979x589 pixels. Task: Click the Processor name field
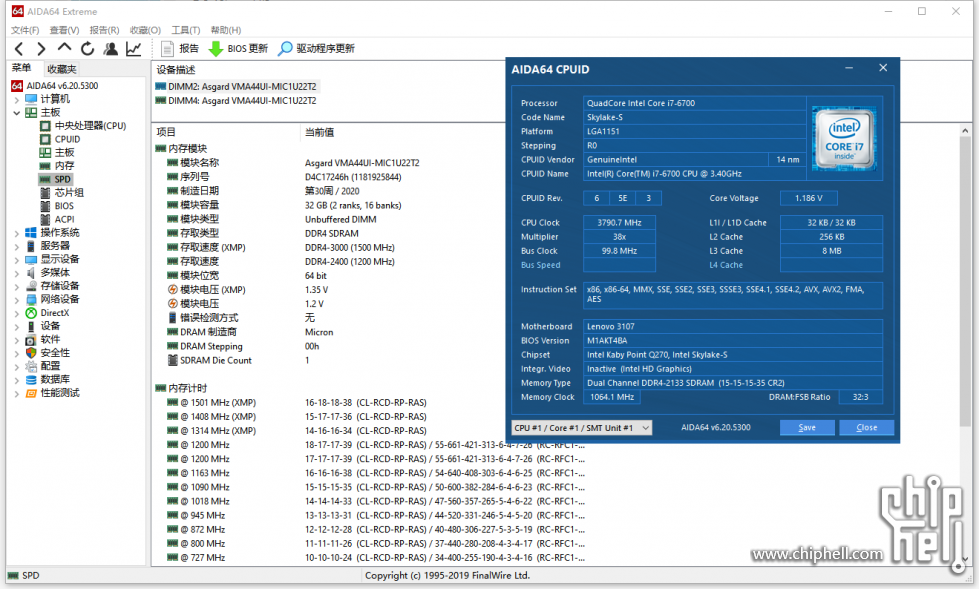pos(695,103)
